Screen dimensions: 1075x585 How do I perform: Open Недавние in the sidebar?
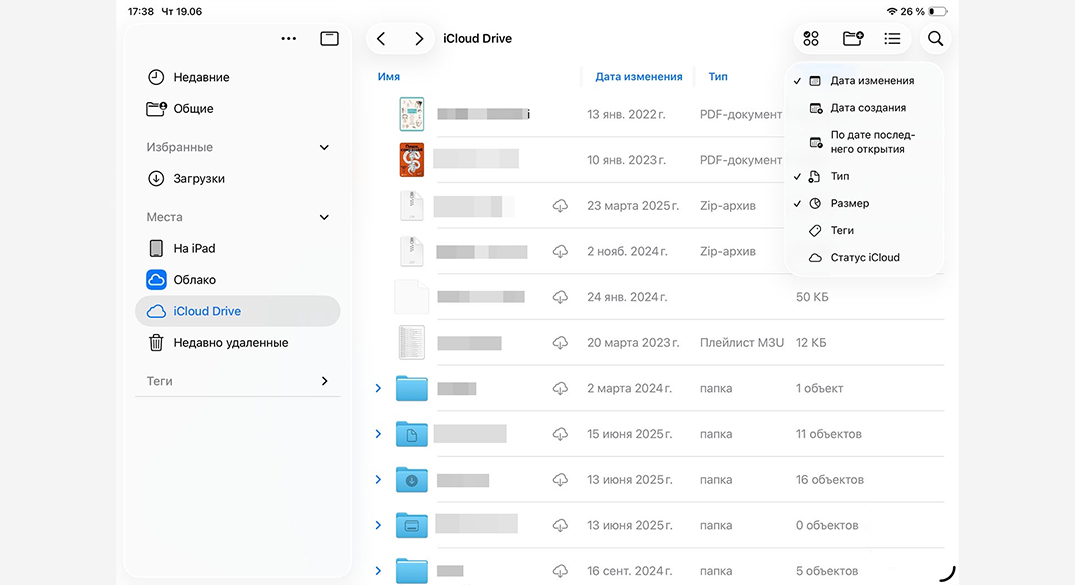click(x=201, y=77)
